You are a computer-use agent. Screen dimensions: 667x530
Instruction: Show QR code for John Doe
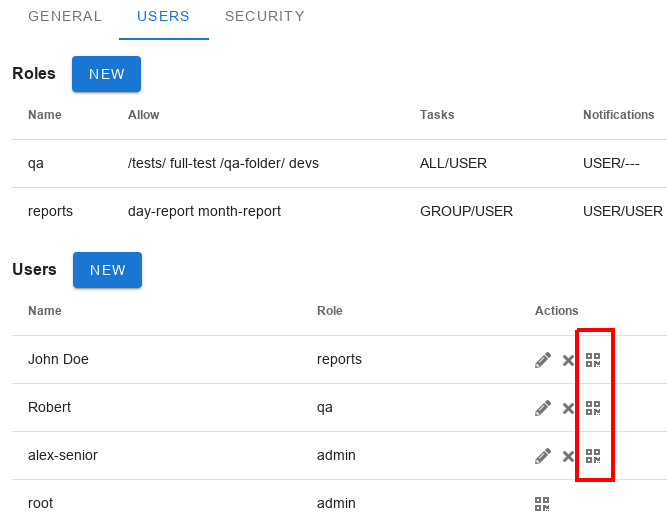593,360
